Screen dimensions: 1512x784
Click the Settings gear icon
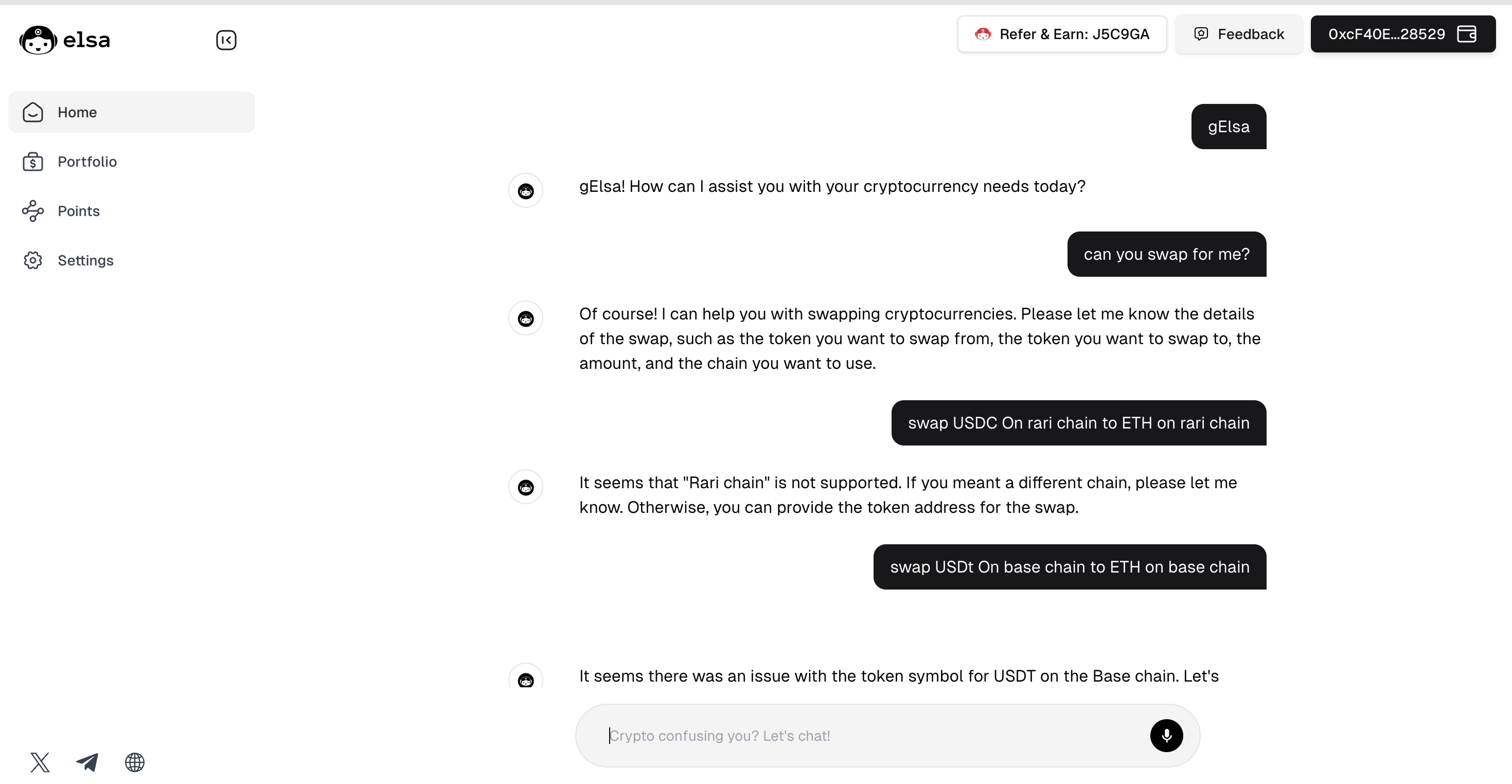[x=33, y=260]
